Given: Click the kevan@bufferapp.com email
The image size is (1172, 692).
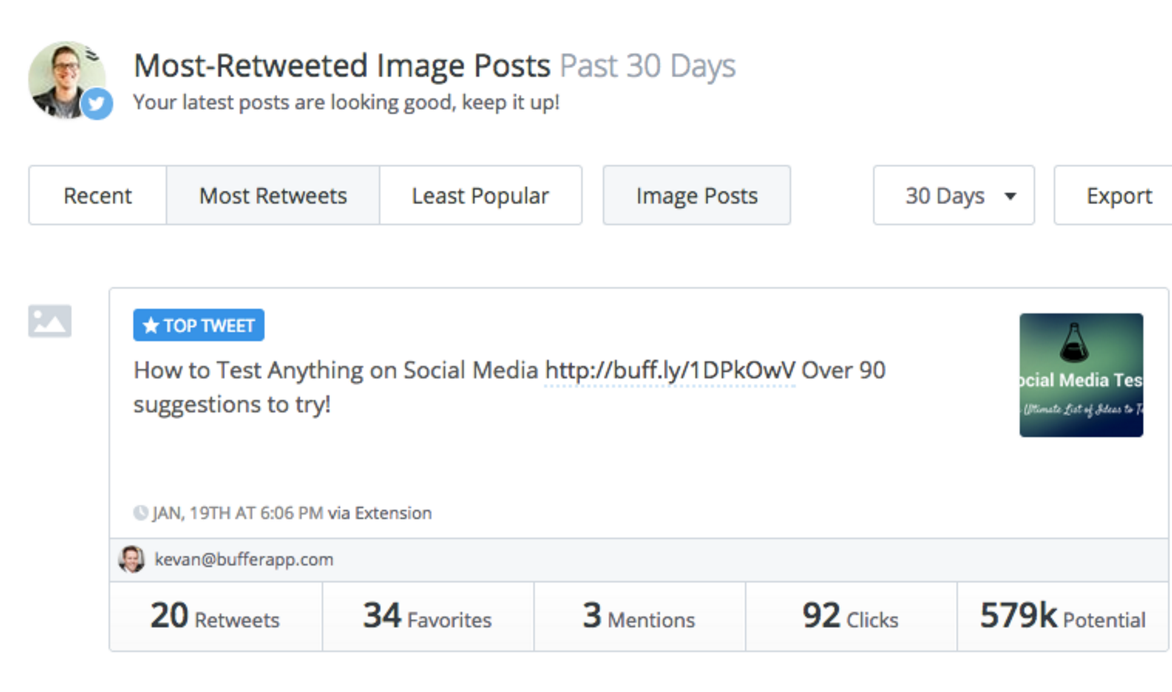Looking at the screenshot, I should click(x=244, y=560).
